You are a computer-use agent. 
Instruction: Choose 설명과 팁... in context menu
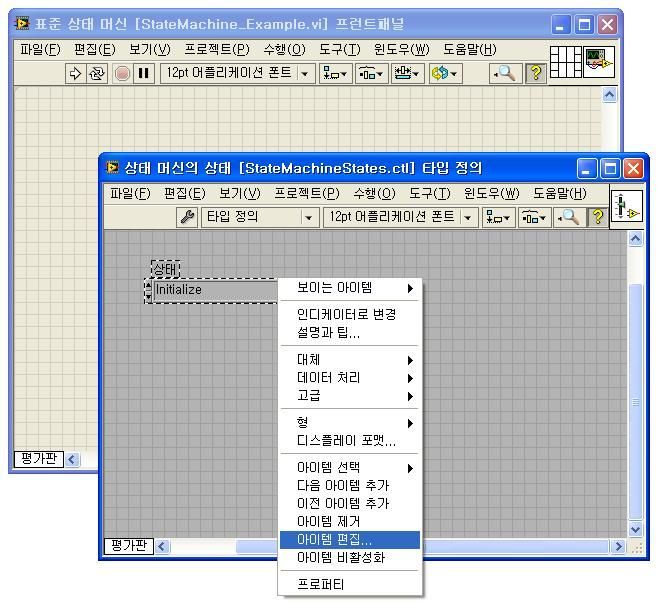pyautogui.click(x=350, y=333)
